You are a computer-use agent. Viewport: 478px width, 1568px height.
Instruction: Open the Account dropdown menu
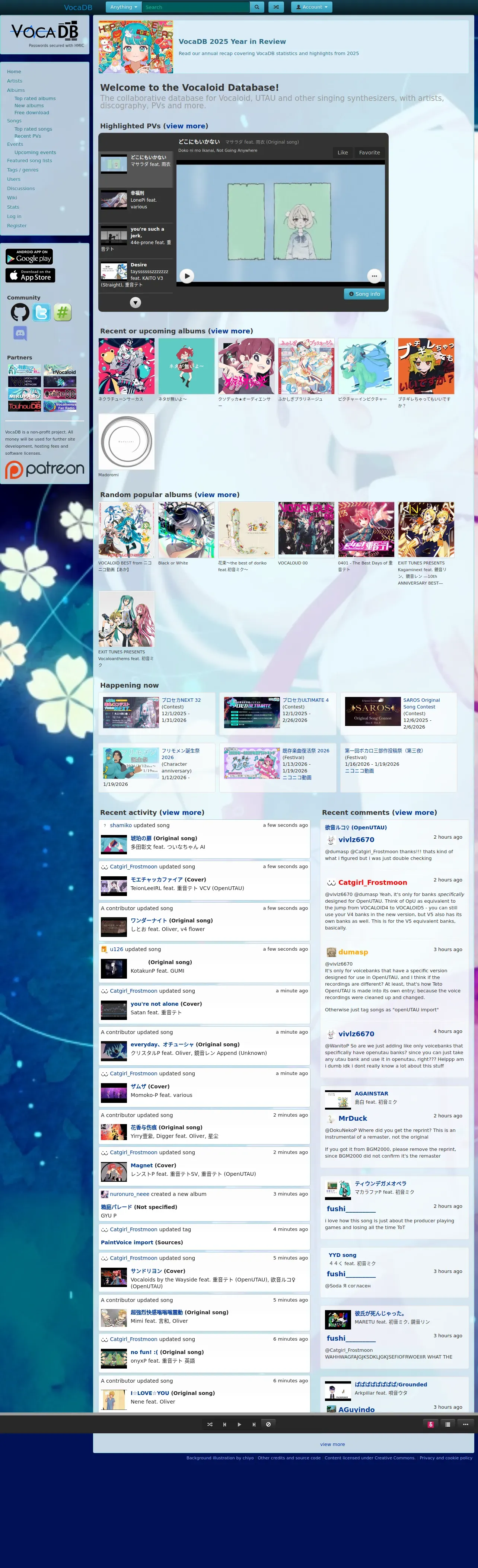[x=312, y=7]
